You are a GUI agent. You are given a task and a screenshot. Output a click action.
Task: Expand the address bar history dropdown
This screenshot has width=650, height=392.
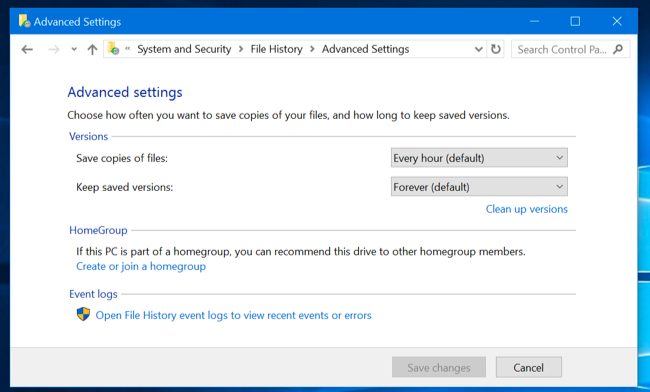(478, 49)
